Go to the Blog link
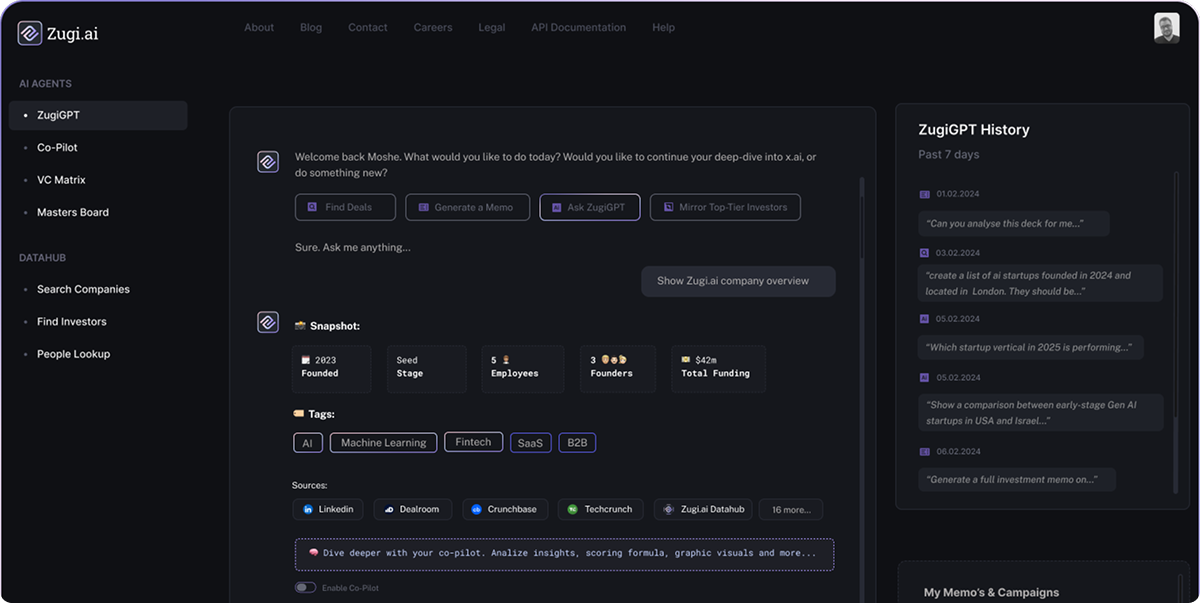This screenshot has height=603, width=1200. 311,28
